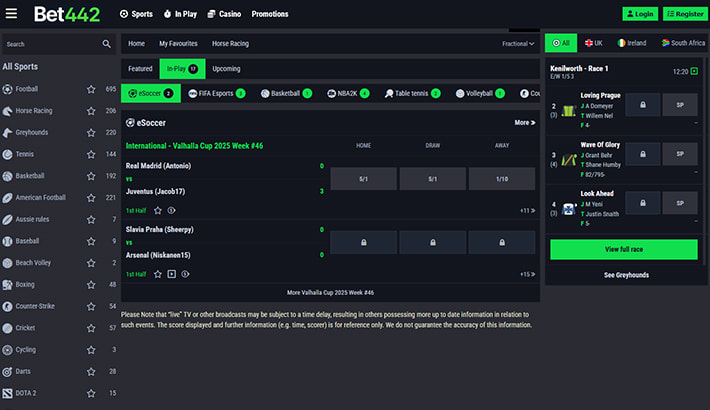Click the Tennis ball icon
This screenshot has width=710, height=410.
pos(7,154)
